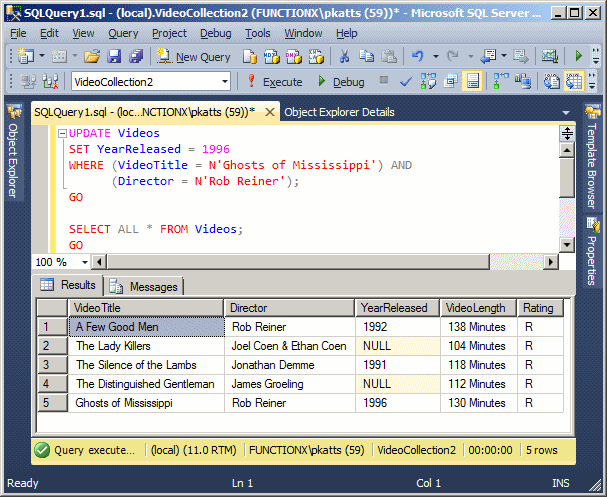The height and width of the screenshot is (497, 607).
Task: Open the Template Browser side panel
Action: (x=592, y=157)
